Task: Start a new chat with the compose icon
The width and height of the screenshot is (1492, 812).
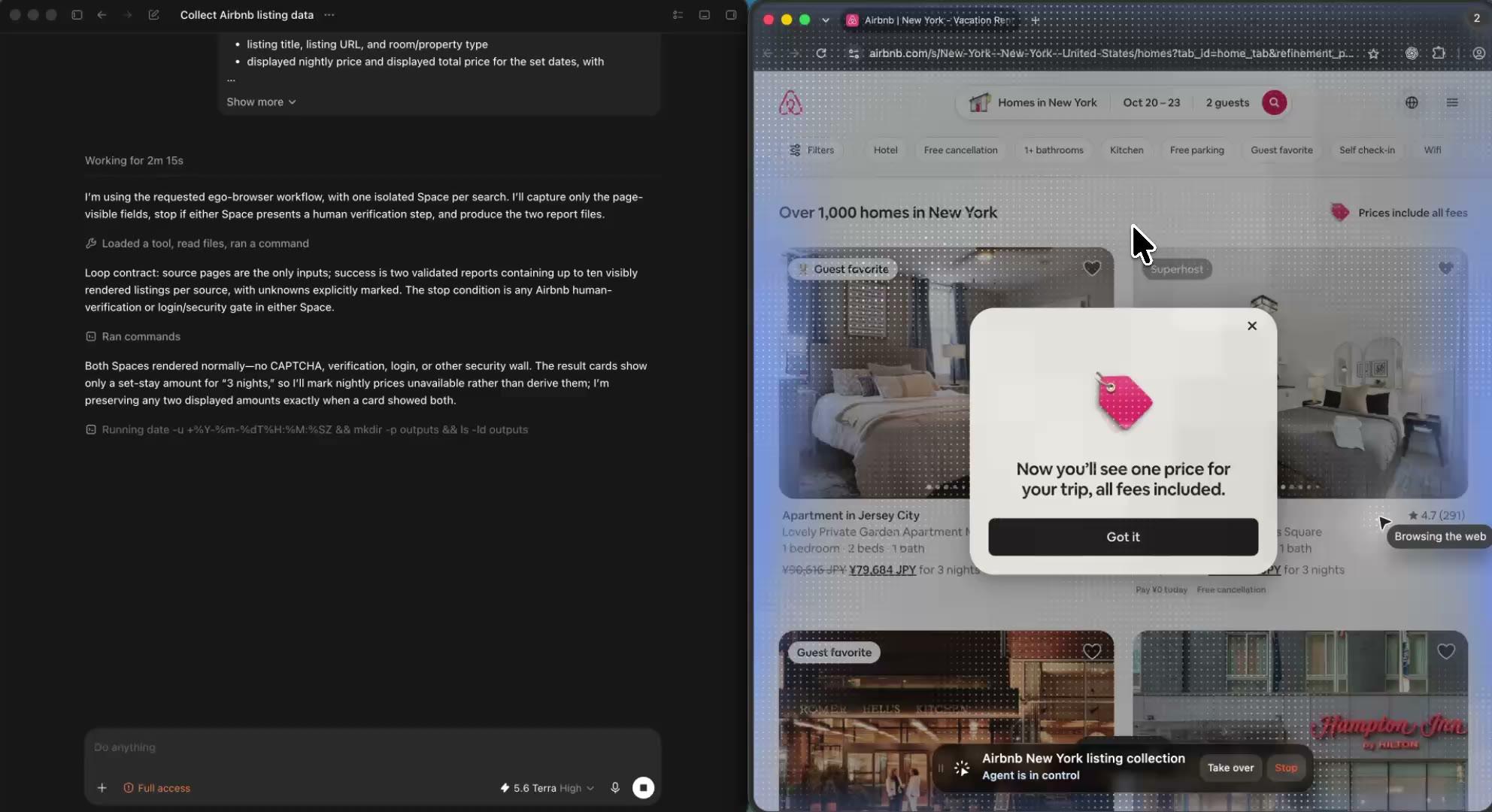Action: [x=153, y=15]
